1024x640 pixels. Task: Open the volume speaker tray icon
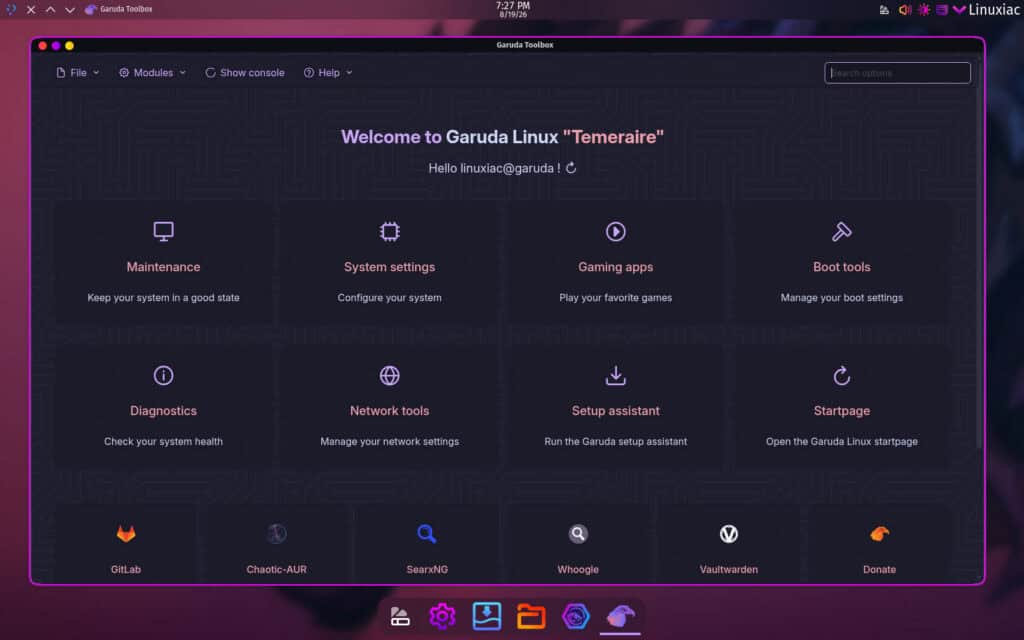(x=904, y=10)
